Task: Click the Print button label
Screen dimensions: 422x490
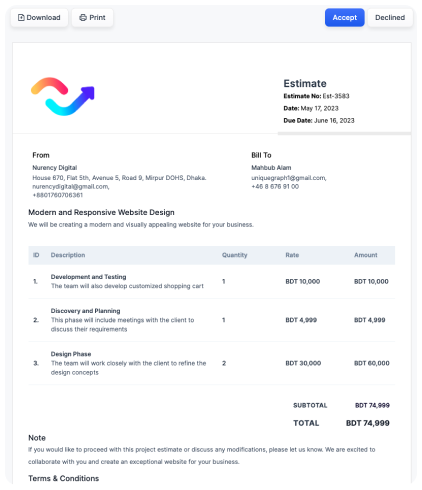Action: pyautogui.click(x=97, y=18)
